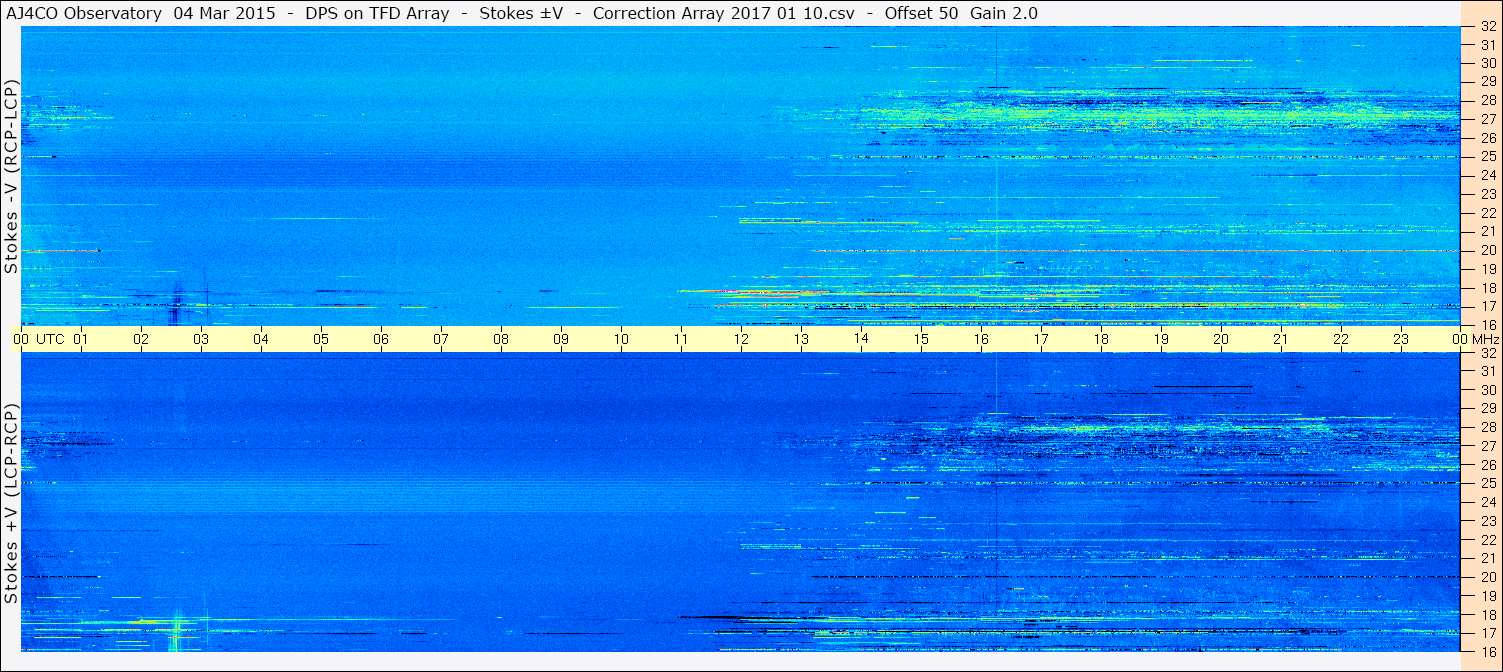
Task: Click the 20 hour marker on time axis
Action: click(x=1221, y=339)
